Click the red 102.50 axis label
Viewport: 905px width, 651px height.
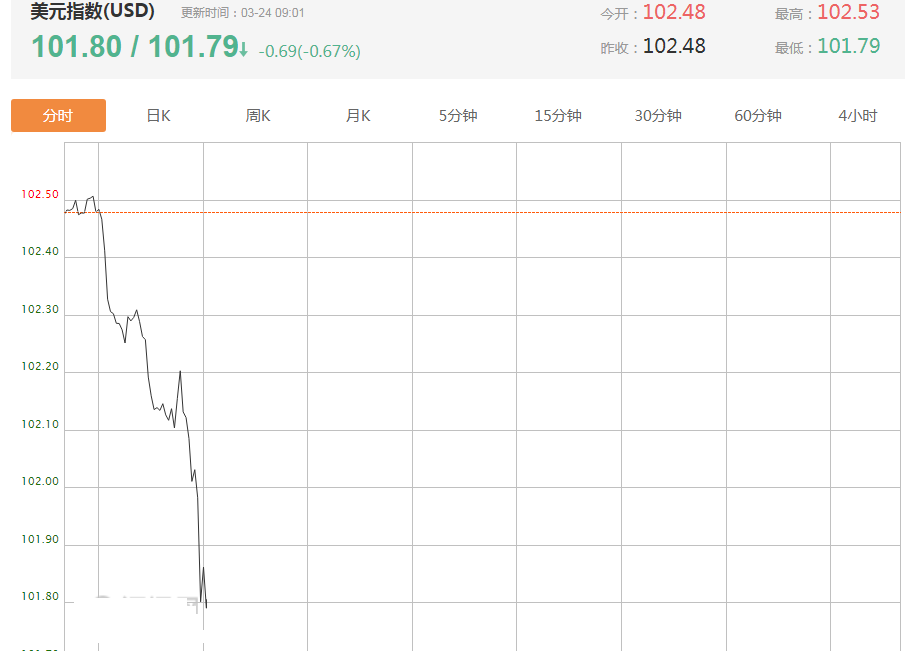pos(40,194)
